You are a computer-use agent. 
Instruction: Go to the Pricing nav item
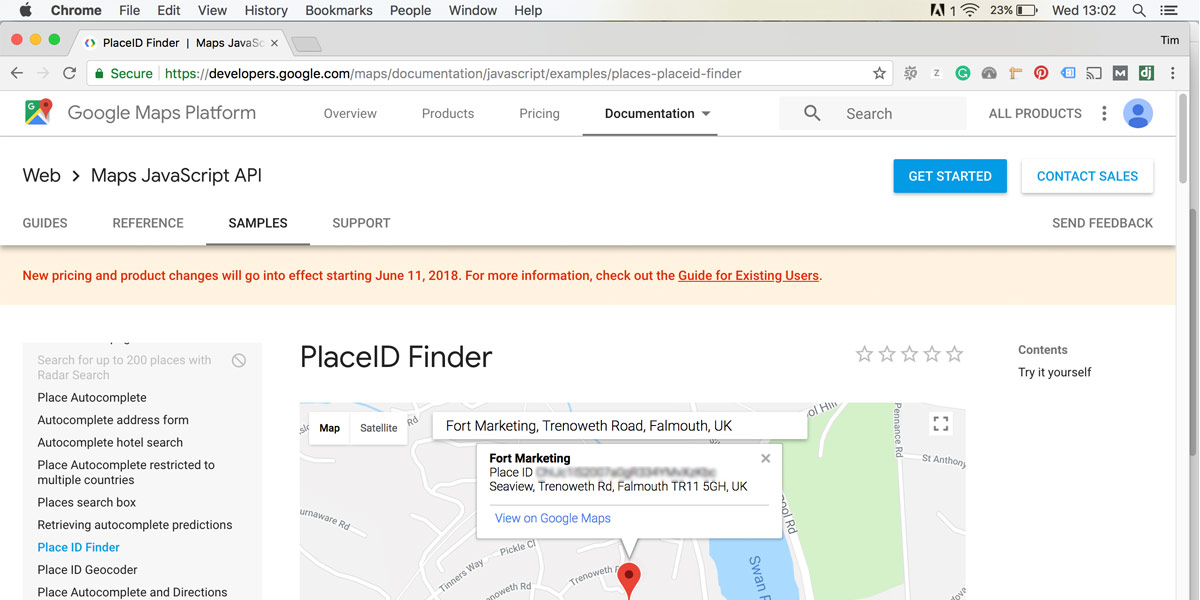tap(539, 113)
